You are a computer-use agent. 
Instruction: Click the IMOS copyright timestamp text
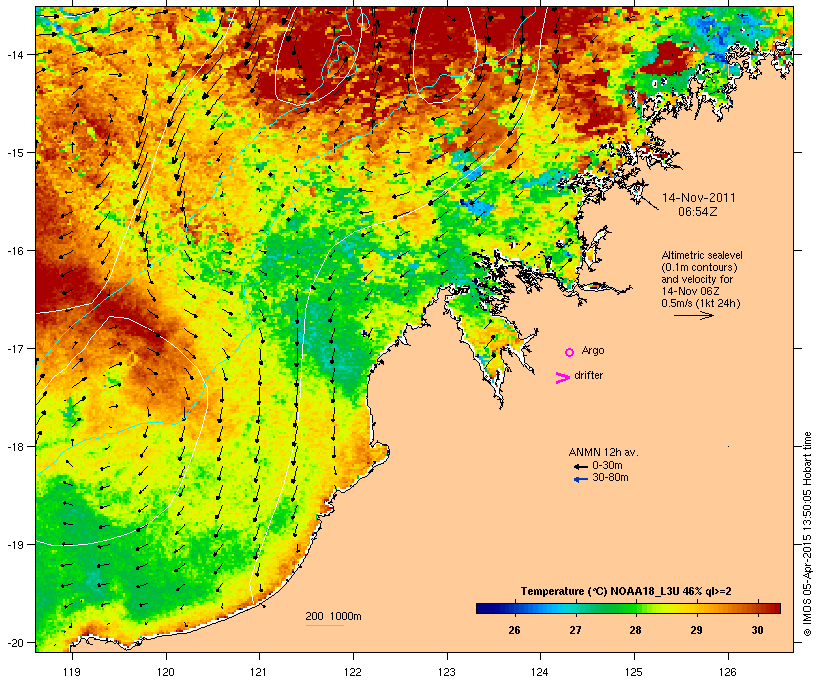click(x=807, y=535)
